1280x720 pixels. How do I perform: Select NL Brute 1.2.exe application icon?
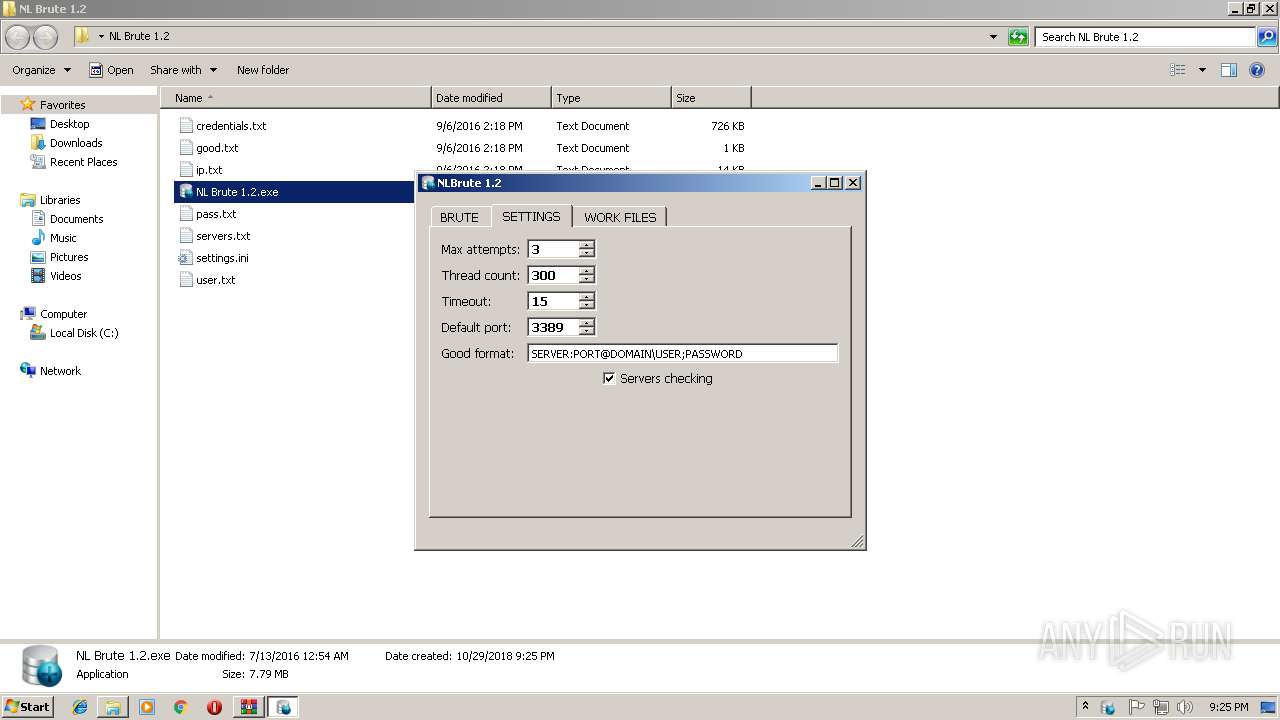point(185,192)
